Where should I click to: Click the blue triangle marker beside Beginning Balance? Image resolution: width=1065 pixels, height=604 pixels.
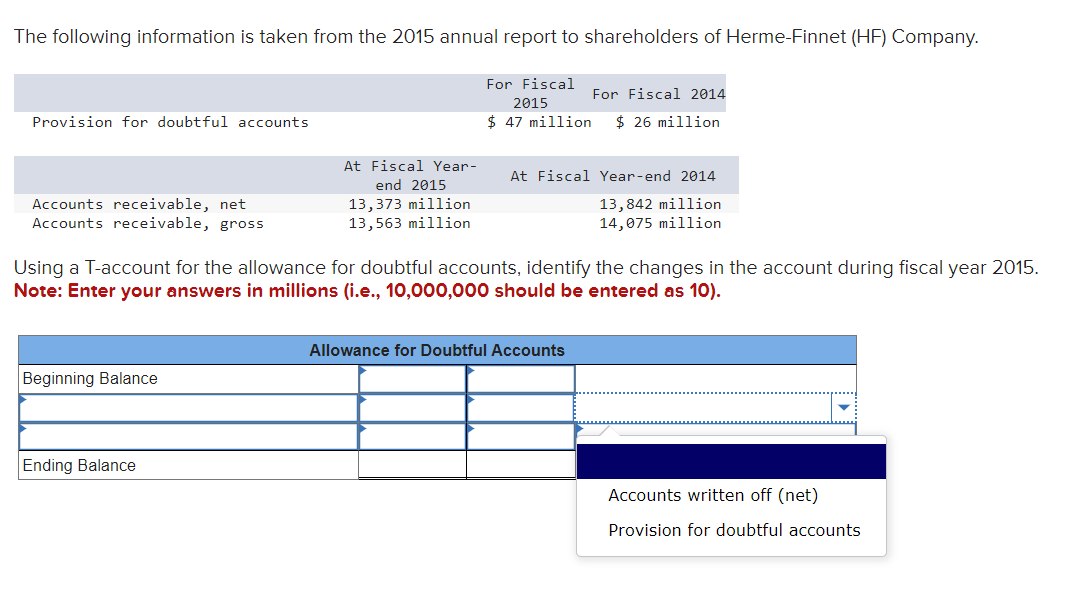(x=363, y=370)
